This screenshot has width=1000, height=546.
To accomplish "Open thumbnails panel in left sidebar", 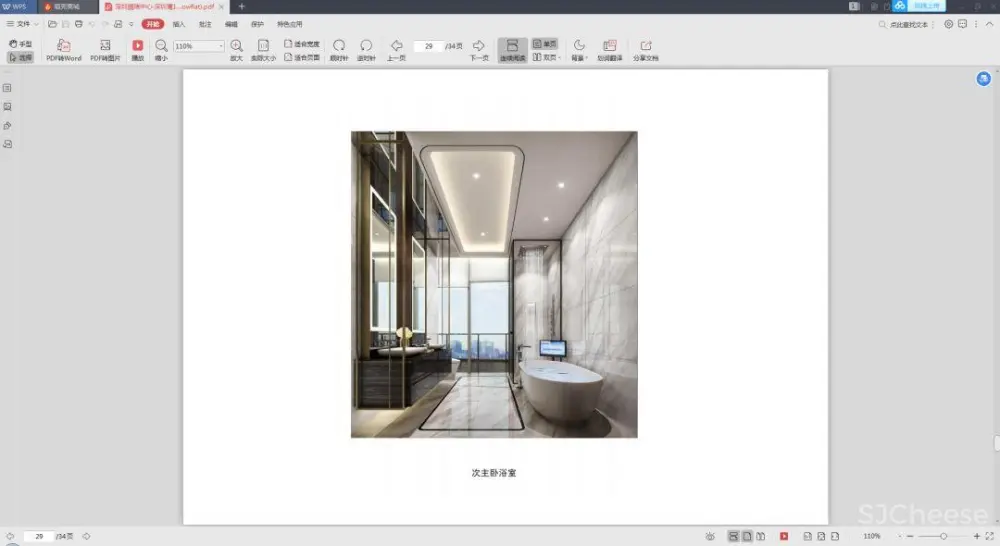I will coord(8,88).
